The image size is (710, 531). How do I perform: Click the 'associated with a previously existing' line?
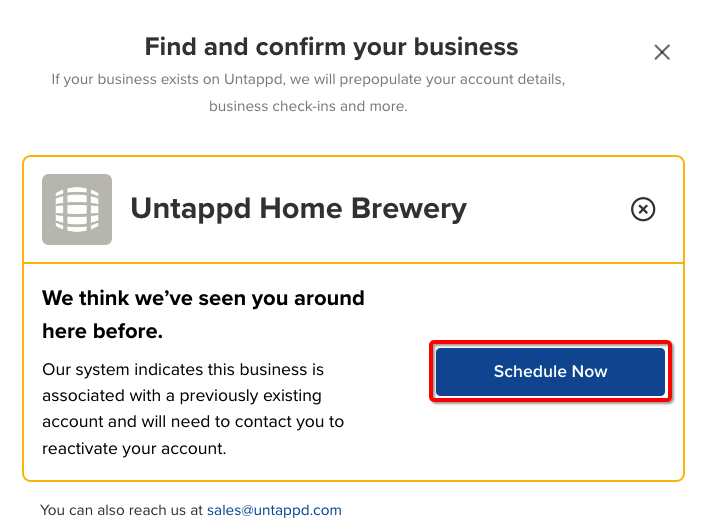pyautogui.click(x=182, y=396)
